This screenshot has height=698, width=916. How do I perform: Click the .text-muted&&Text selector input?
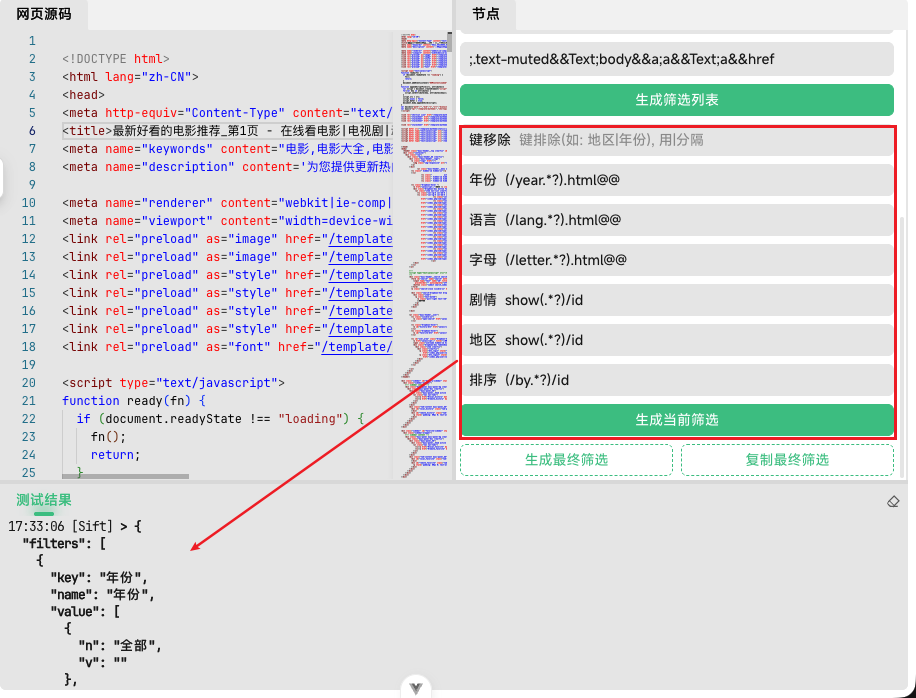[x=676, y=59]
